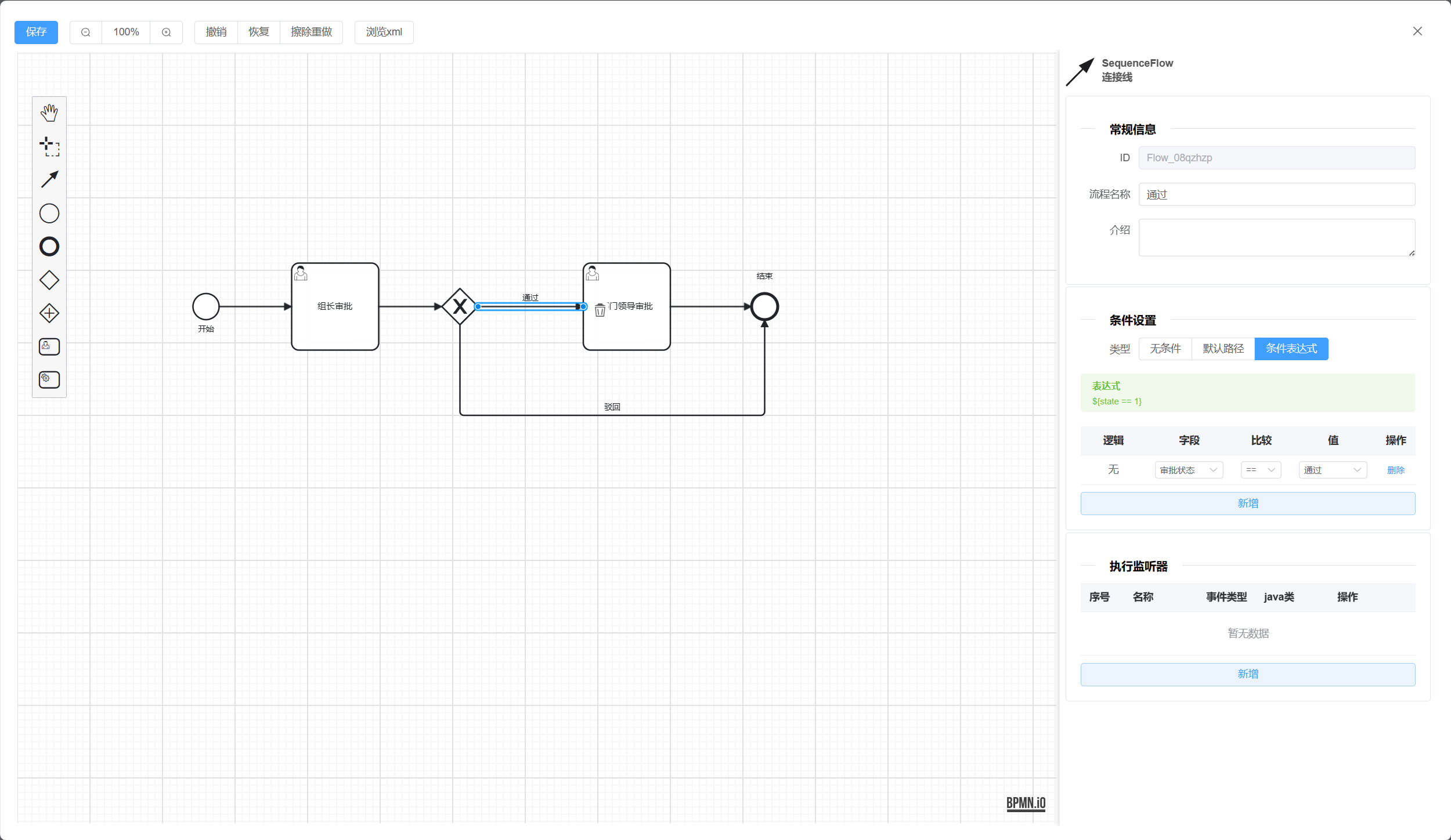This screenshot has width=1451, height=840.
Task: Select 条件表达式 condition type
Action: pyautogui.click(x=1291, y=349)
